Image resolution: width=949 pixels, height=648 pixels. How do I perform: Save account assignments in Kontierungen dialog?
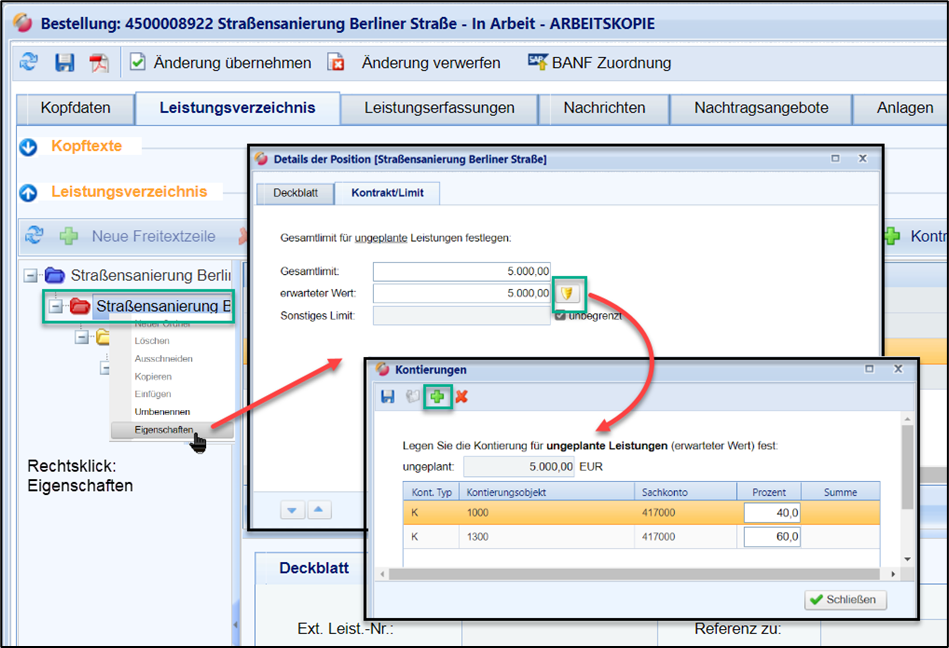[x=388, y=397]
